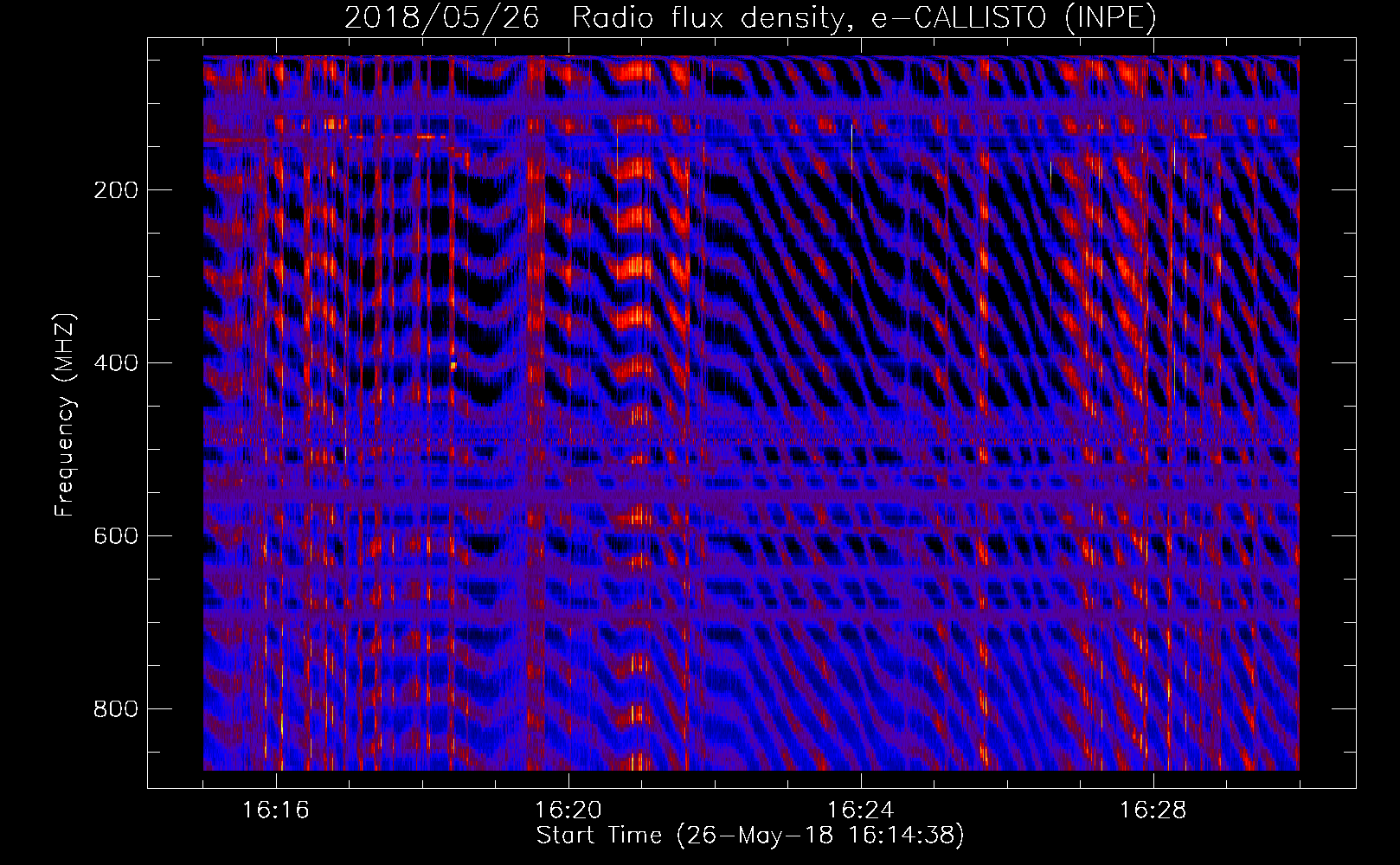The height and width of the screenshot is (865, 1400).
Task: Click the bright white spot near 400 MHz
Action: [x=453, y=366]
